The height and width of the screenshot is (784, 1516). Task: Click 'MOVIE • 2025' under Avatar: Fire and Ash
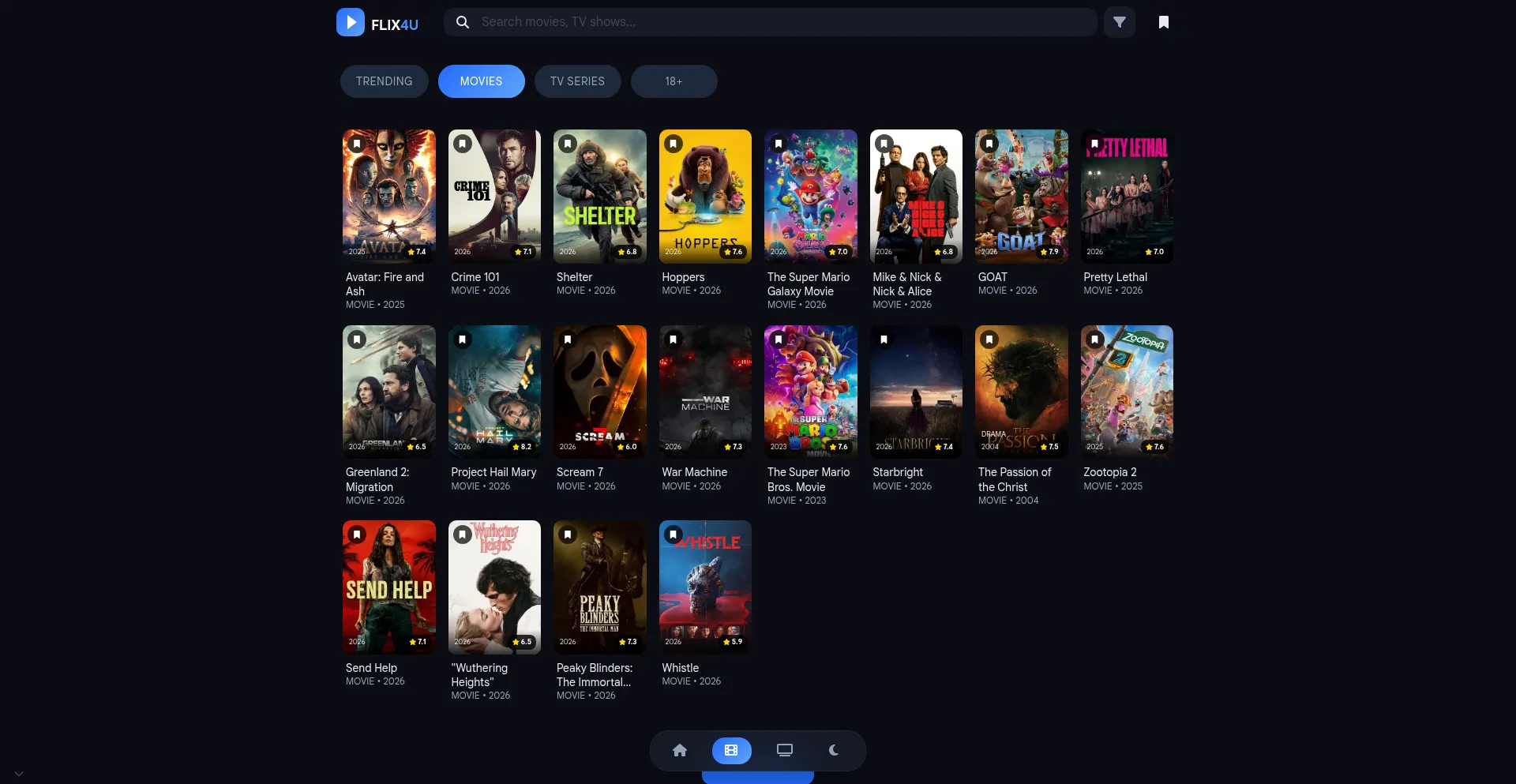coord(375,305)
